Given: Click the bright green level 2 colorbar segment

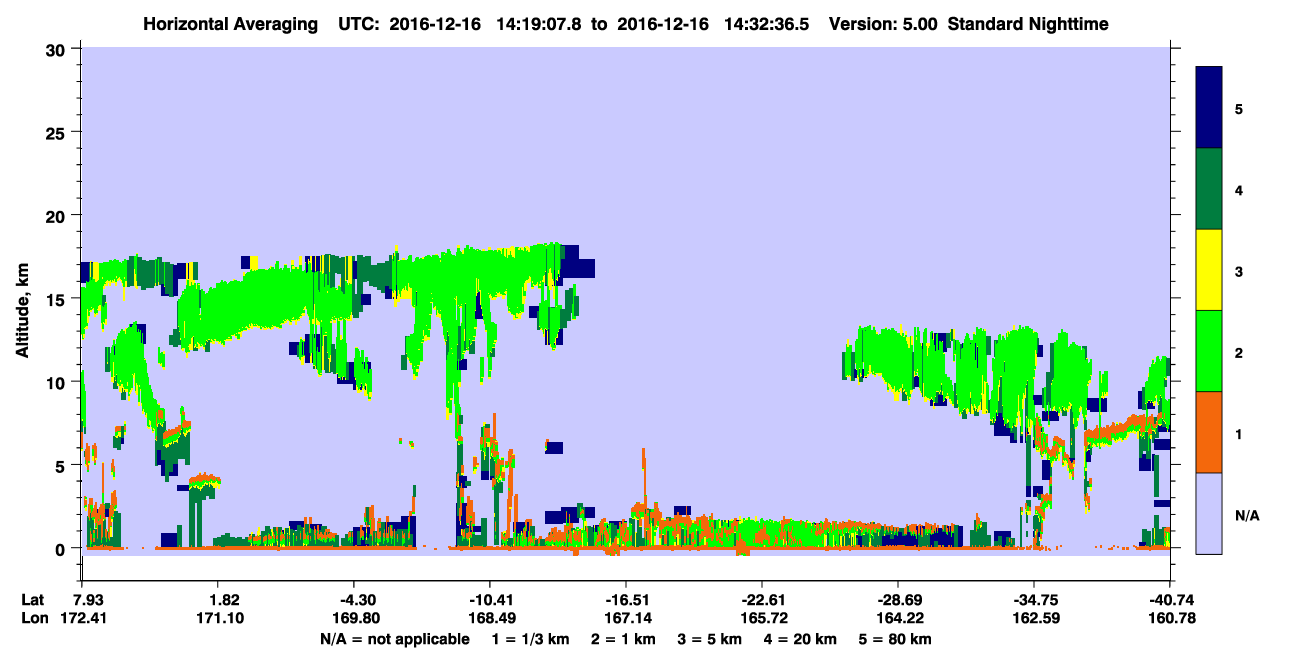Looking at the screenshot, I should [1209, 351].
